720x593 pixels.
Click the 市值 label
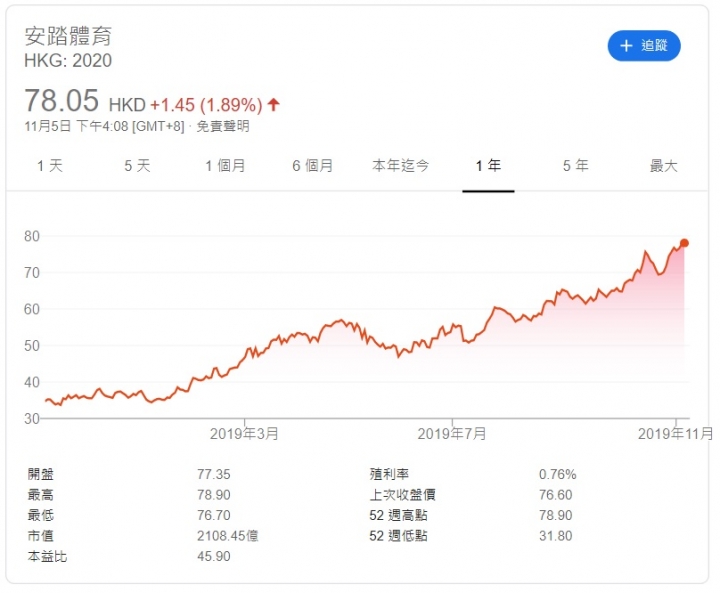(41, 536)
